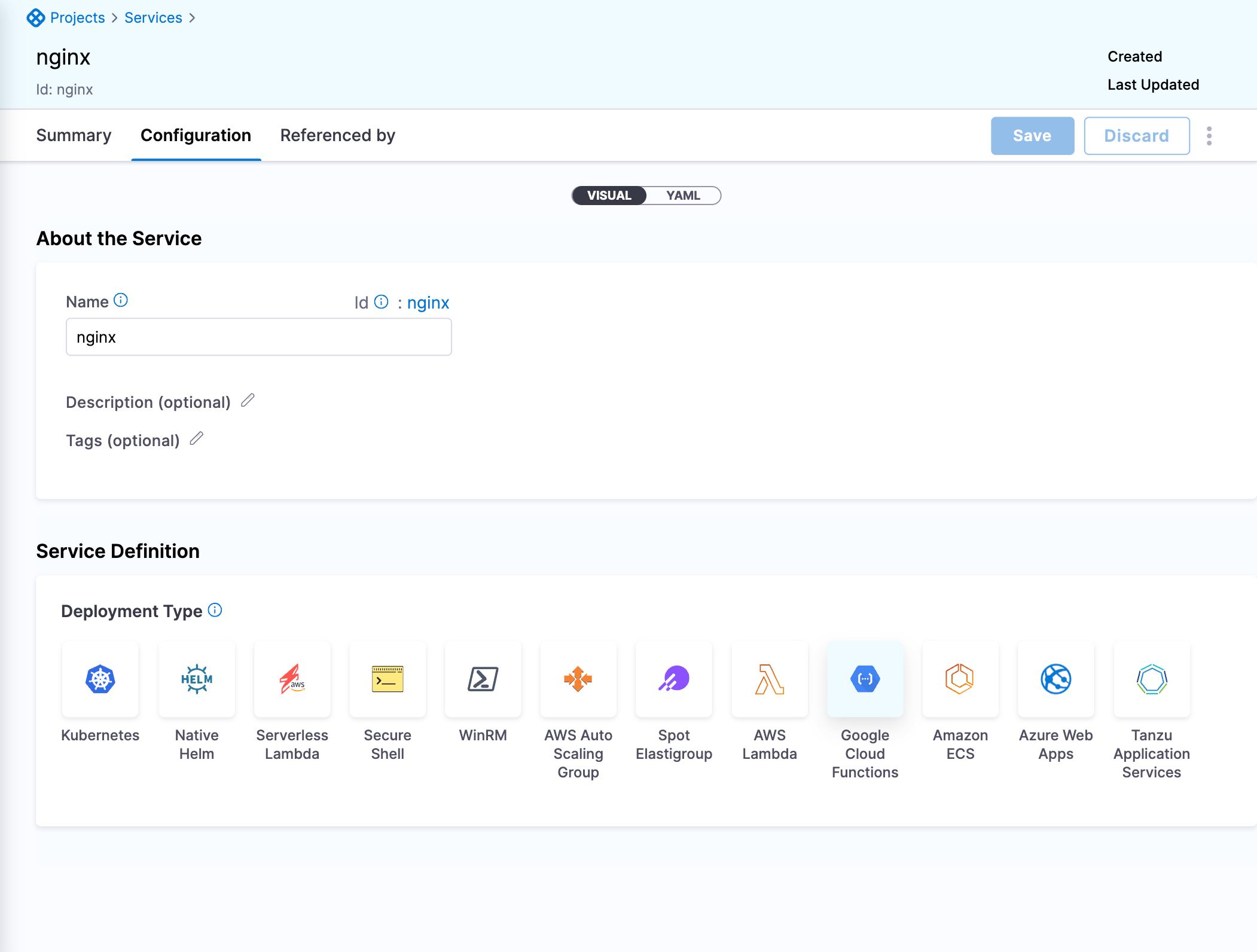
Task: Select AWS Auto Scaling Group icon
Action: coord(578,679)
